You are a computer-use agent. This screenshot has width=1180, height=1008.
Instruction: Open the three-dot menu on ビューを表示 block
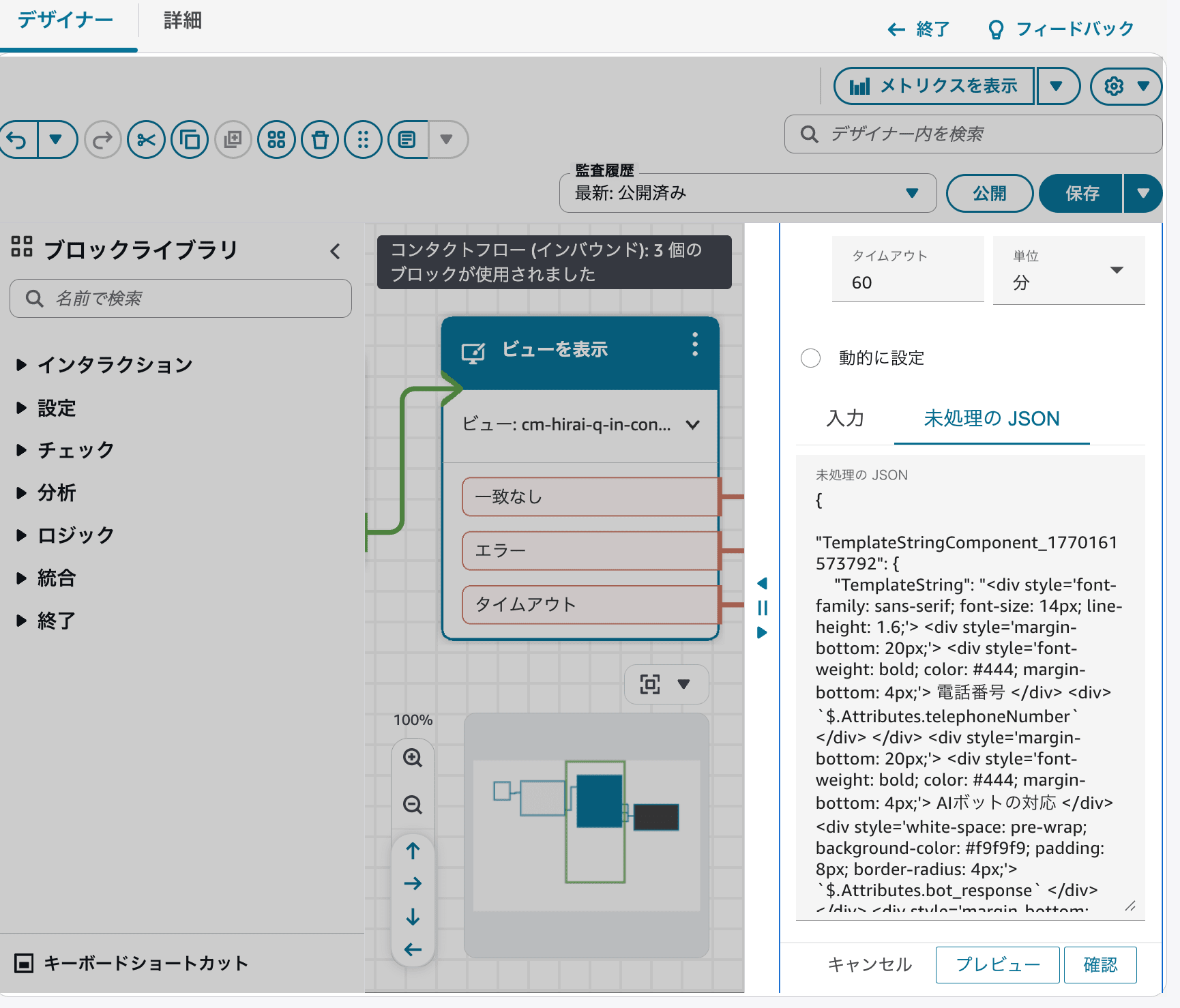694,345
